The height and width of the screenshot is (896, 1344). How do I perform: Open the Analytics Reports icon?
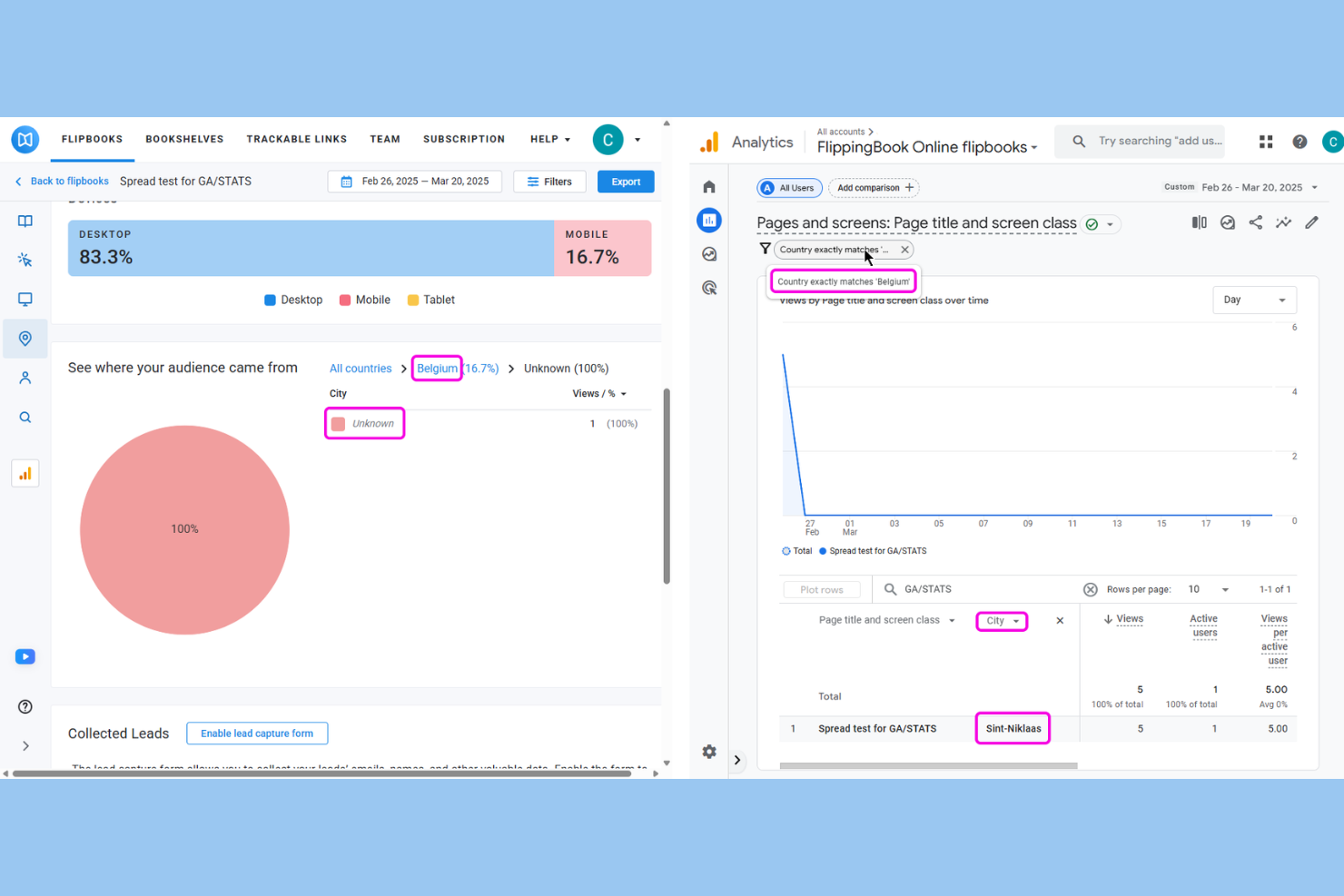(709, 220)
